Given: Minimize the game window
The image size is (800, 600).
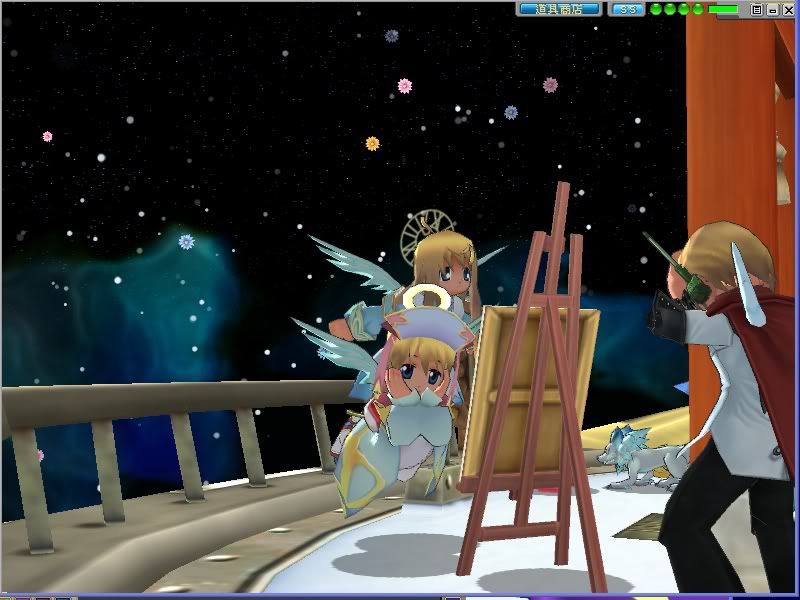Looking at the screenshot, I should [x=773, y=10].
